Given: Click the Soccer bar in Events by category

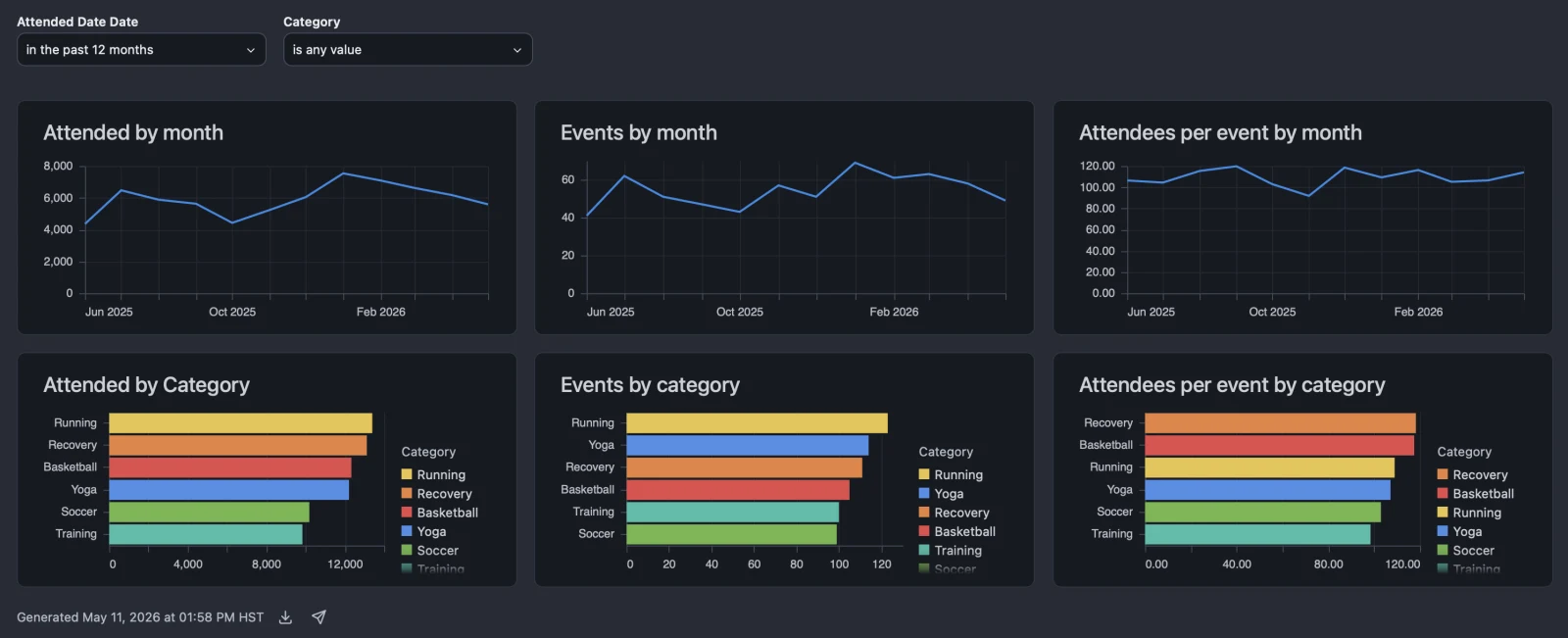Looking at the screenshot, I should (x=732, y=534).
